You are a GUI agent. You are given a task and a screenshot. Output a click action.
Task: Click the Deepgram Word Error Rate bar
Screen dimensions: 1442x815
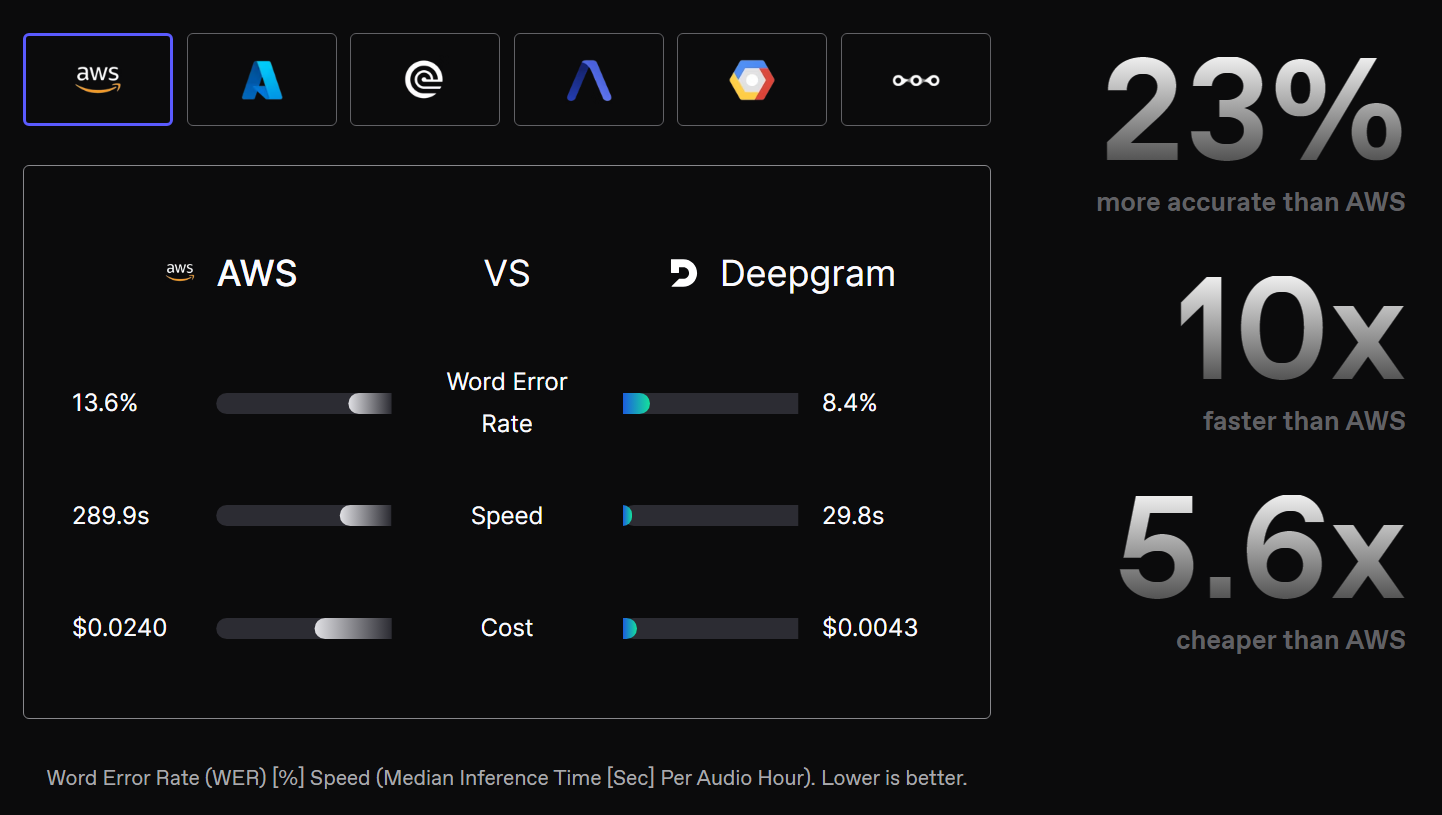pyautogui.click(x=710, y=403)
